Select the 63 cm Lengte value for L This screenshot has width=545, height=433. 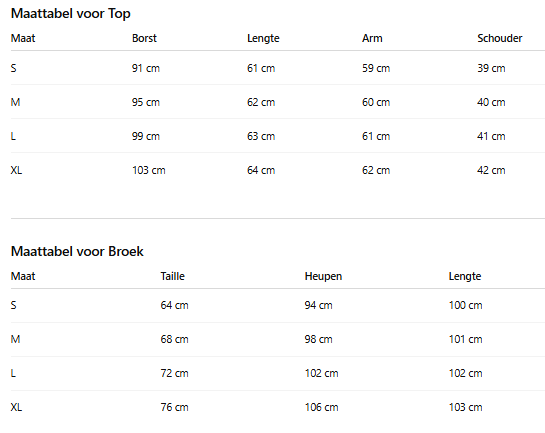coord(261,136)
